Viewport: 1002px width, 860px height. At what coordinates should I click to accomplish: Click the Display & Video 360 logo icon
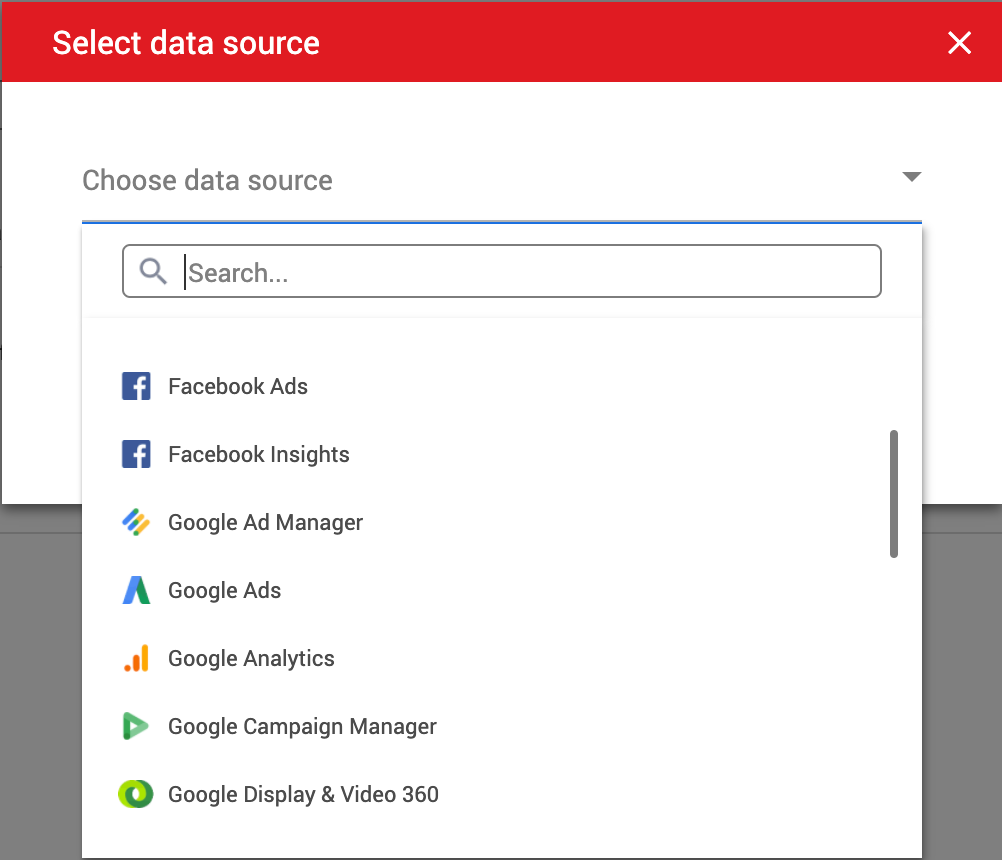tap(136, 794)
